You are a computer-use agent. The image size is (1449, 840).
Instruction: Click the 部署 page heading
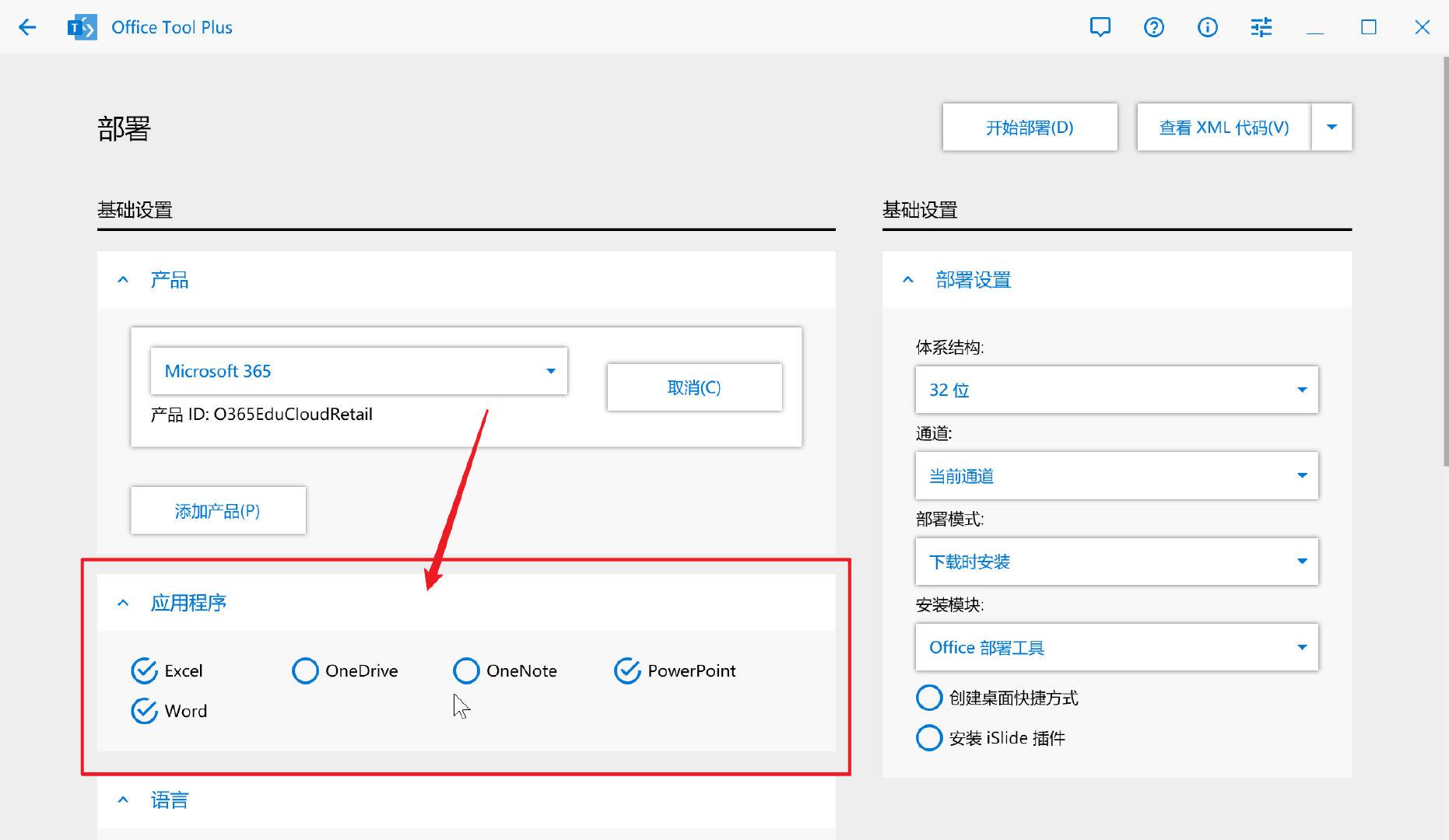click(124, 128)
